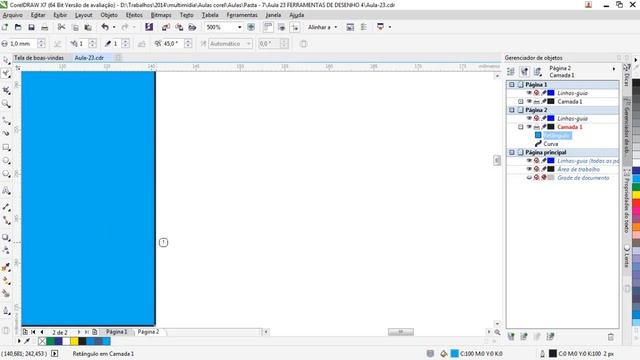This screenshot has width=640, height=360.
Task: Open the Automático dropdown in property bar
Action: [248, 44]
